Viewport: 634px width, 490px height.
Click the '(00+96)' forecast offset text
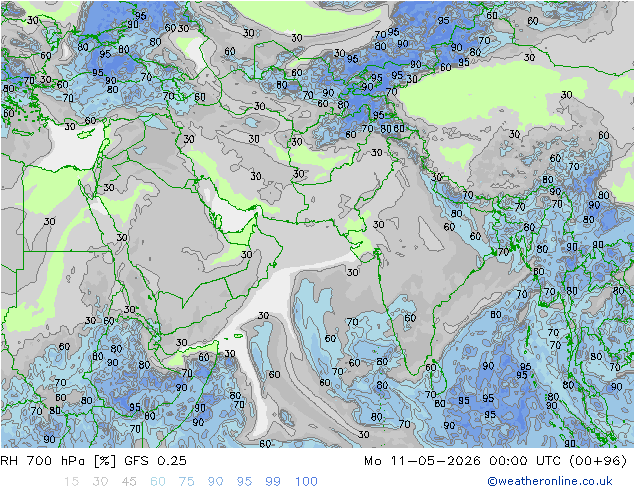pos(598,460)
